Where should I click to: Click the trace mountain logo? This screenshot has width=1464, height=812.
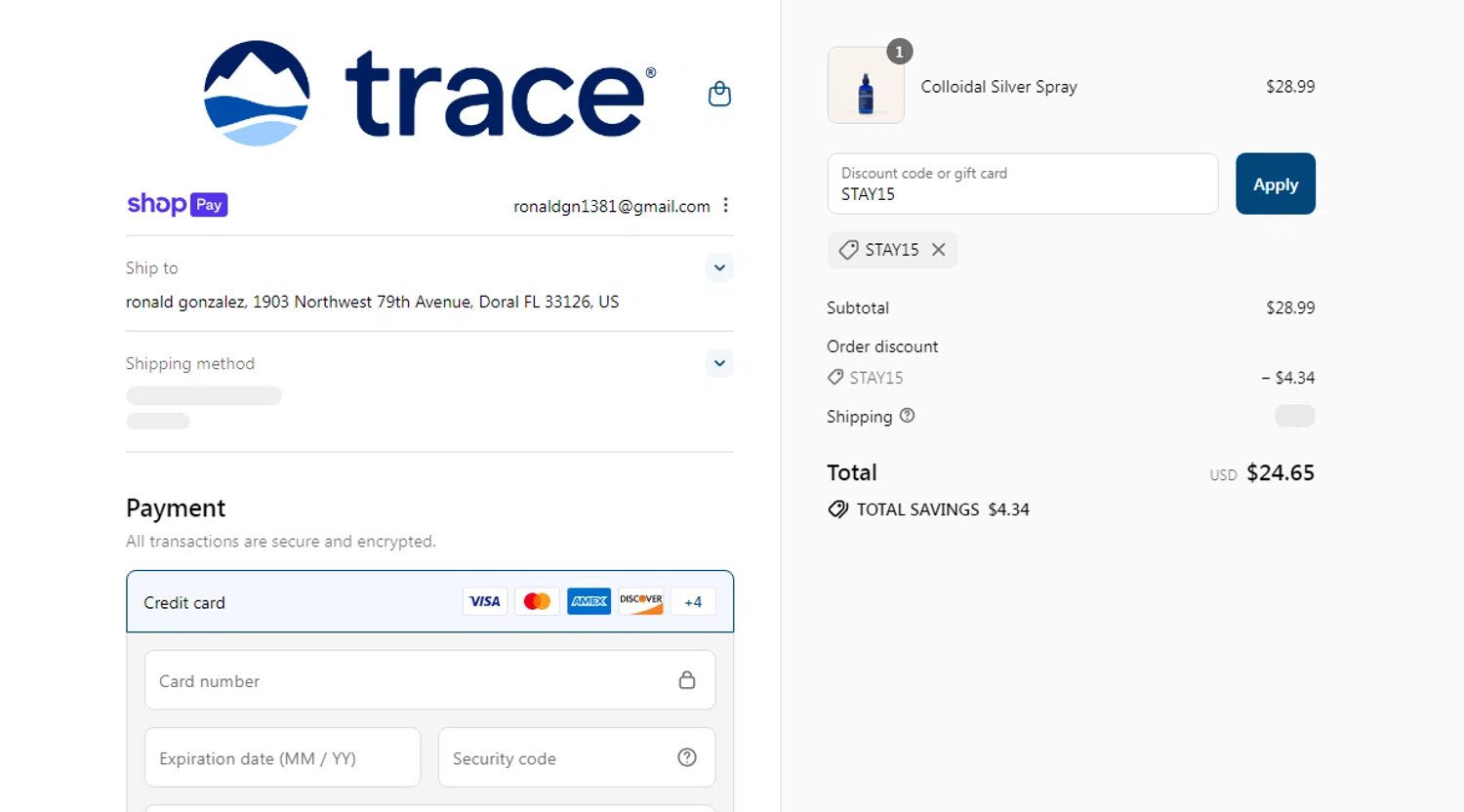pos(257,94)
